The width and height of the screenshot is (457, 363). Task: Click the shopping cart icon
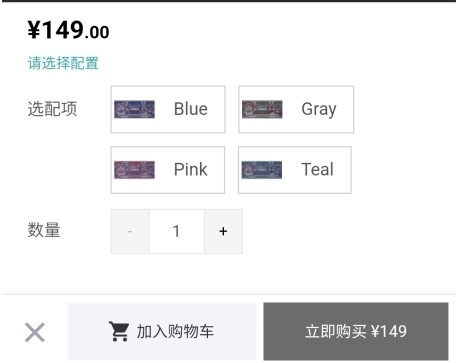pos(119,331)
